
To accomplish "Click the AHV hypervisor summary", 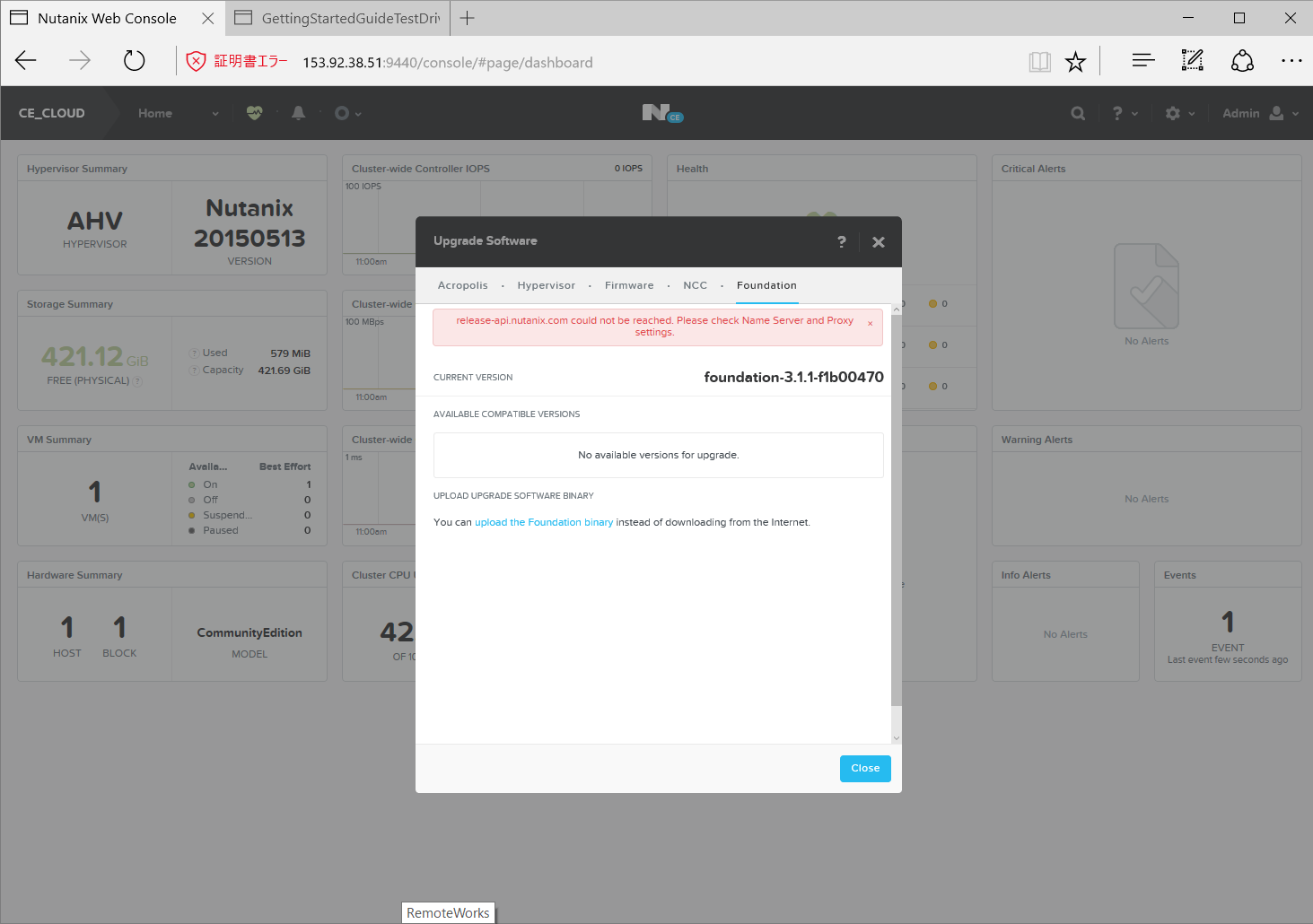I will coord(95,228).
